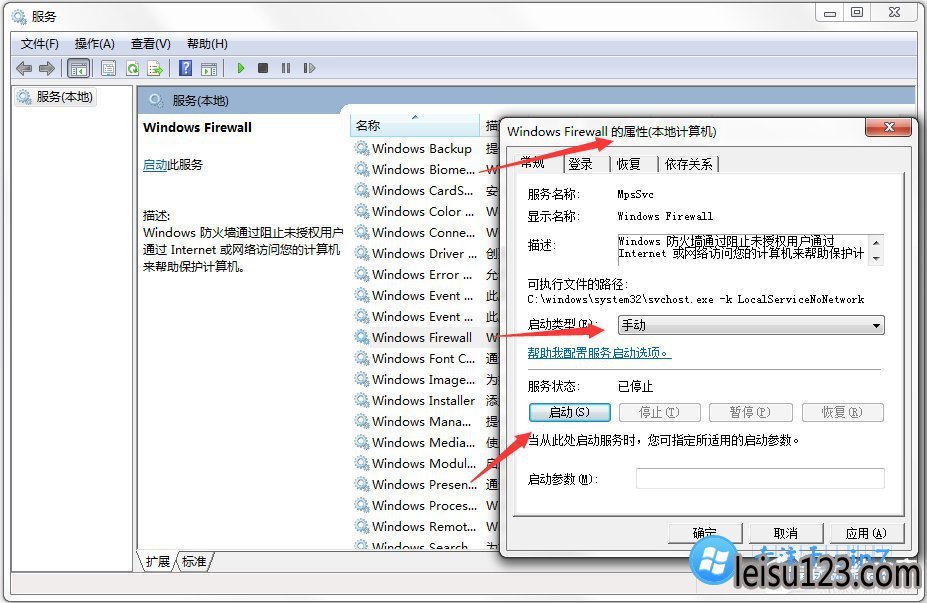
Task: Click the 启动参数(M) input field
Action: tap(760, 479)
